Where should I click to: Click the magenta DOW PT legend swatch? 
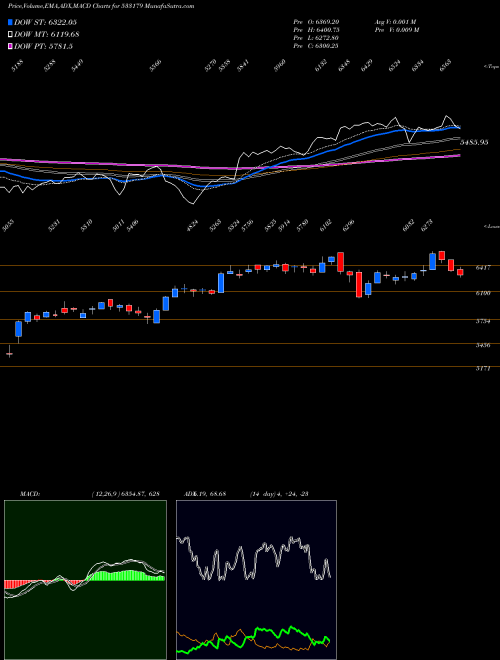(x=11, y=46)
